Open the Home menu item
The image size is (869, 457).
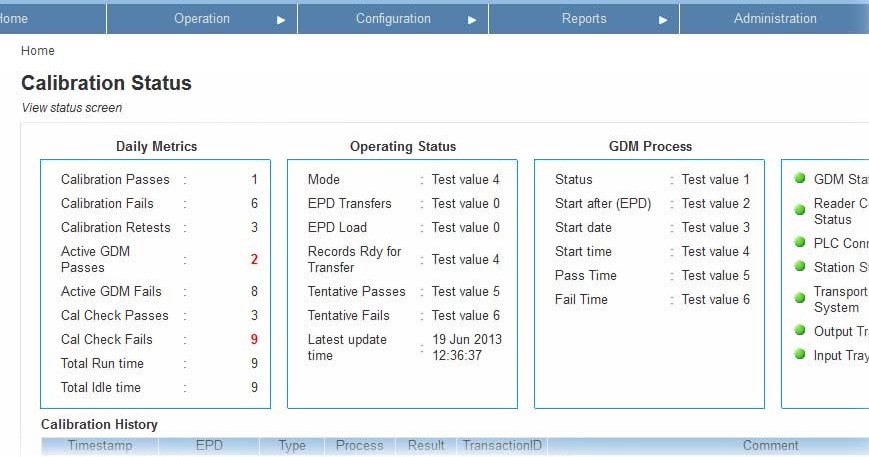13,19
